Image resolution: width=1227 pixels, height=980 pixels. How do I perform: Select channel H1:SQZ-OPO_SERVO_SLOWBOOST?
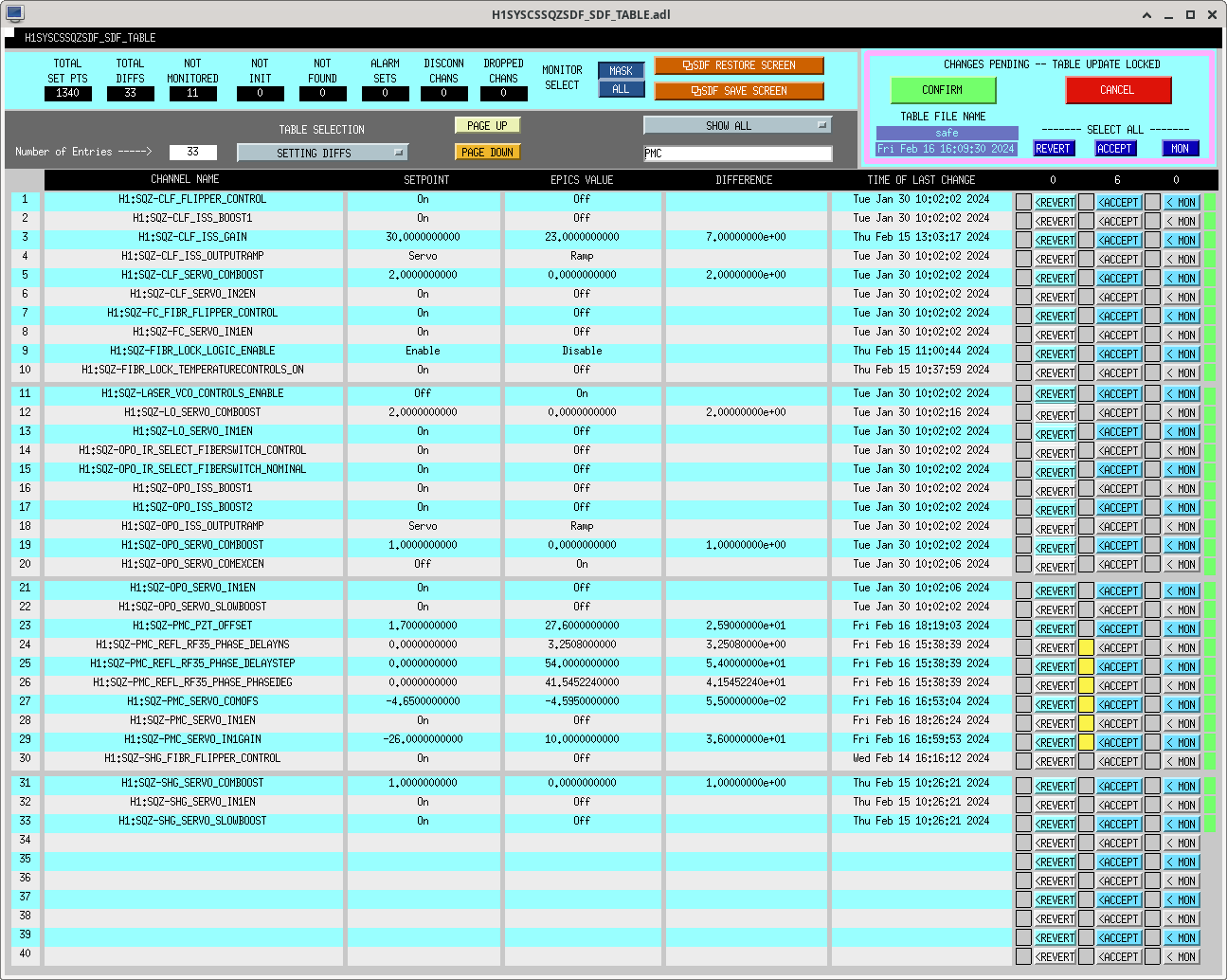point(193,607)
